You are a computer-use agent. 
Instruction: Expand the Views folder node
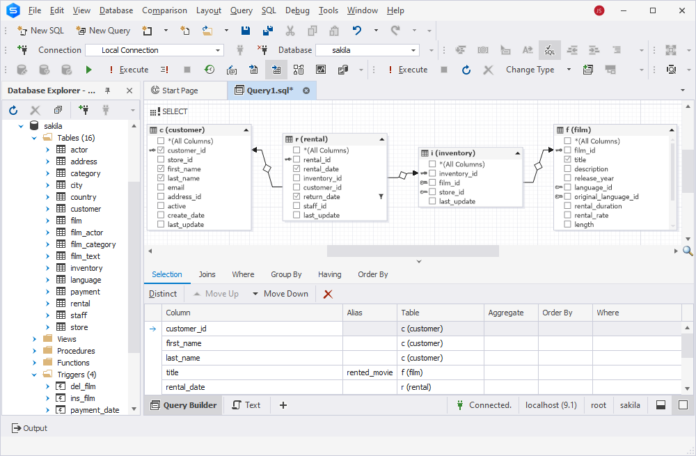click(x=33, y=339)
